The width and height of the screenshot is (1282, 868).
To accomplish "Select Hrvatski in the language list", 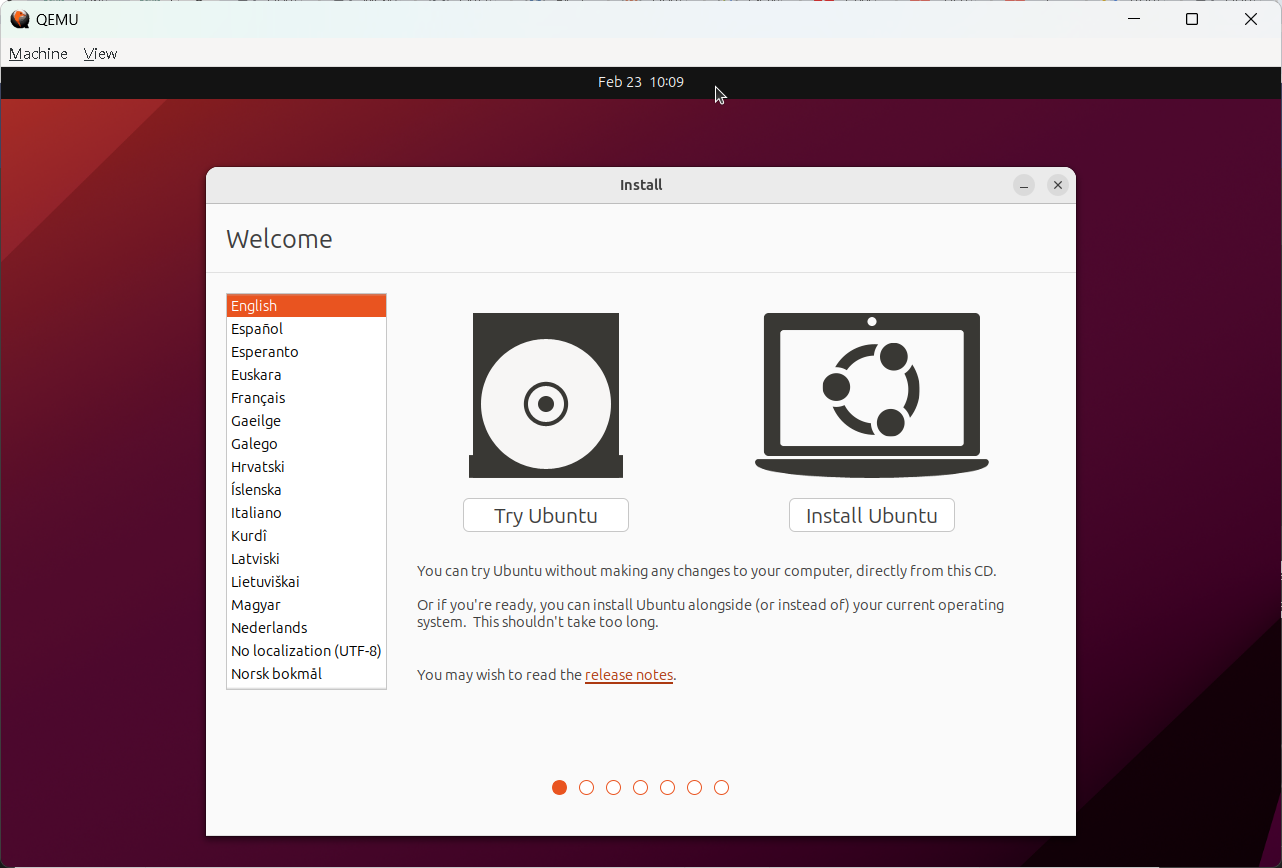I will click(306, 467).
